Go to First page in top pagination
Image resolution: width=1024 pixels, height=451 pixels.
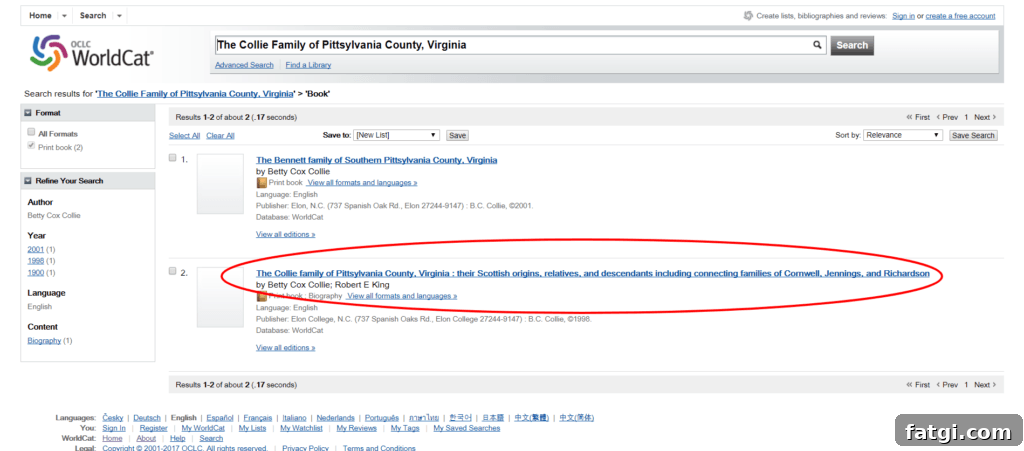[918, 117]
